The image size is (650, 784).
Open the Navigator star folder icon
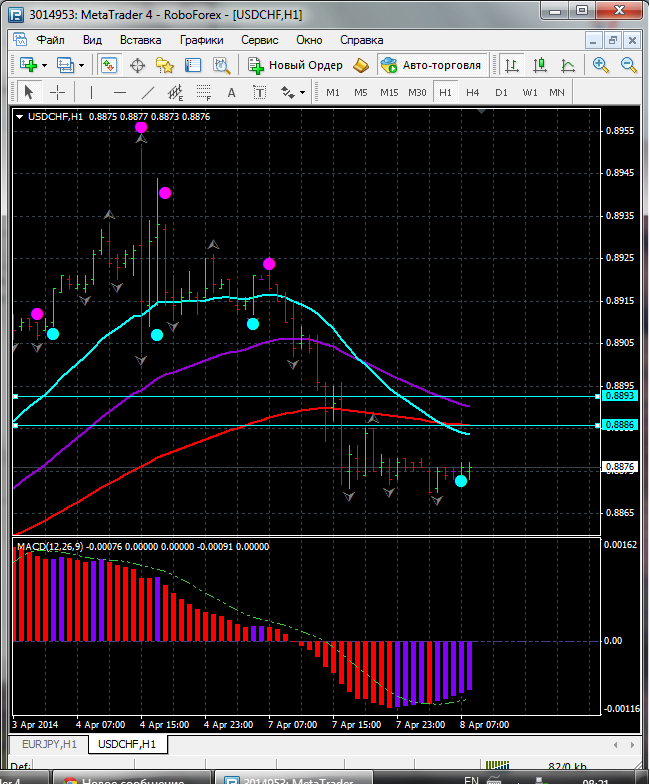point(165,65)
